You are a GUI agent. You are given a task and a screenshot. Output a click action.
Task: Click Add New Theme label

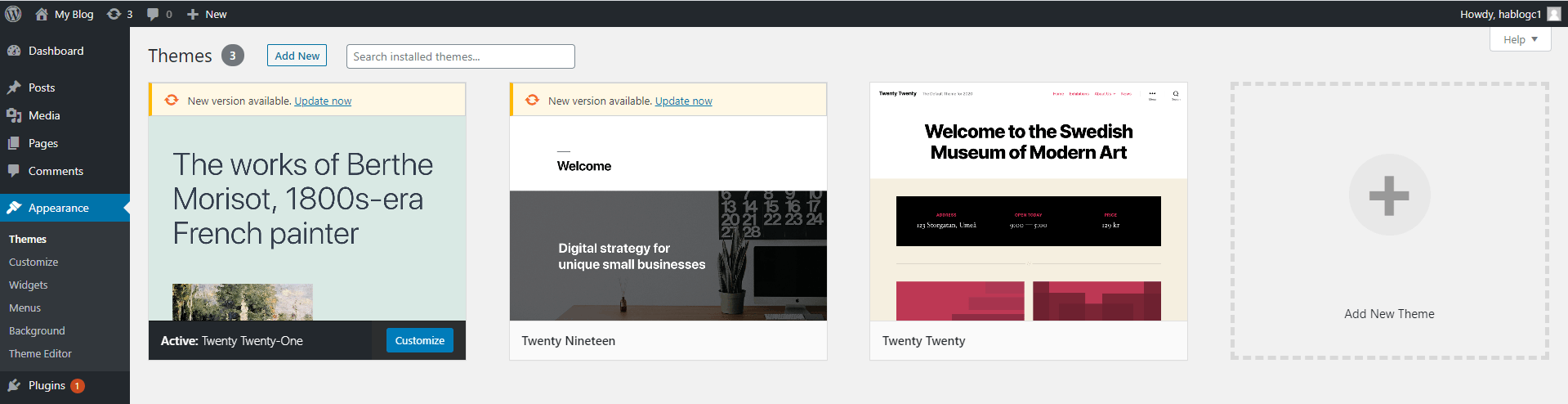point(1389,314)
